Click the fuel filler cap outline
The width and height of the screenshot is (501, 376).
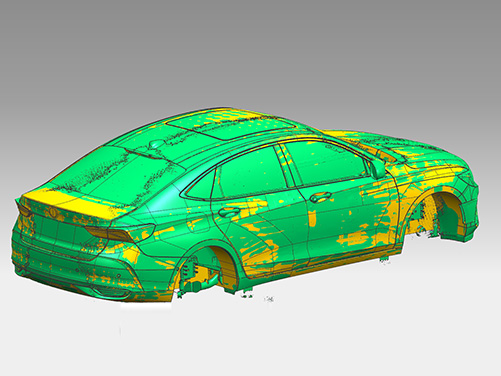point(197,222)
